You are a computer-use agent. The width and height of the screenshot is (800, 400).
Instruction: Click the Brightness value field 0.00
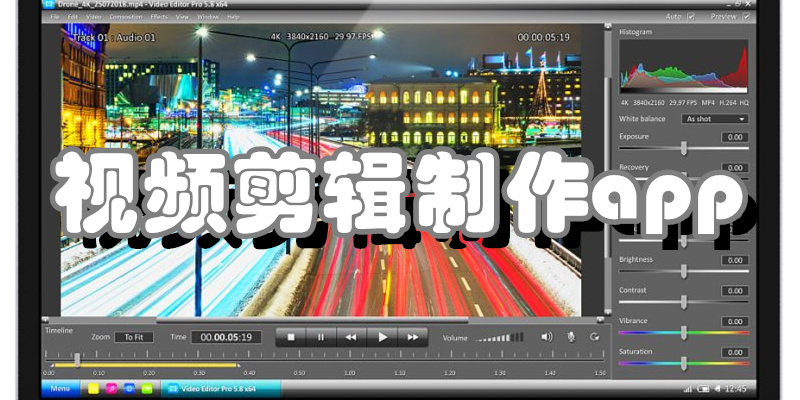pyautogui.click(x=735, y=260)
